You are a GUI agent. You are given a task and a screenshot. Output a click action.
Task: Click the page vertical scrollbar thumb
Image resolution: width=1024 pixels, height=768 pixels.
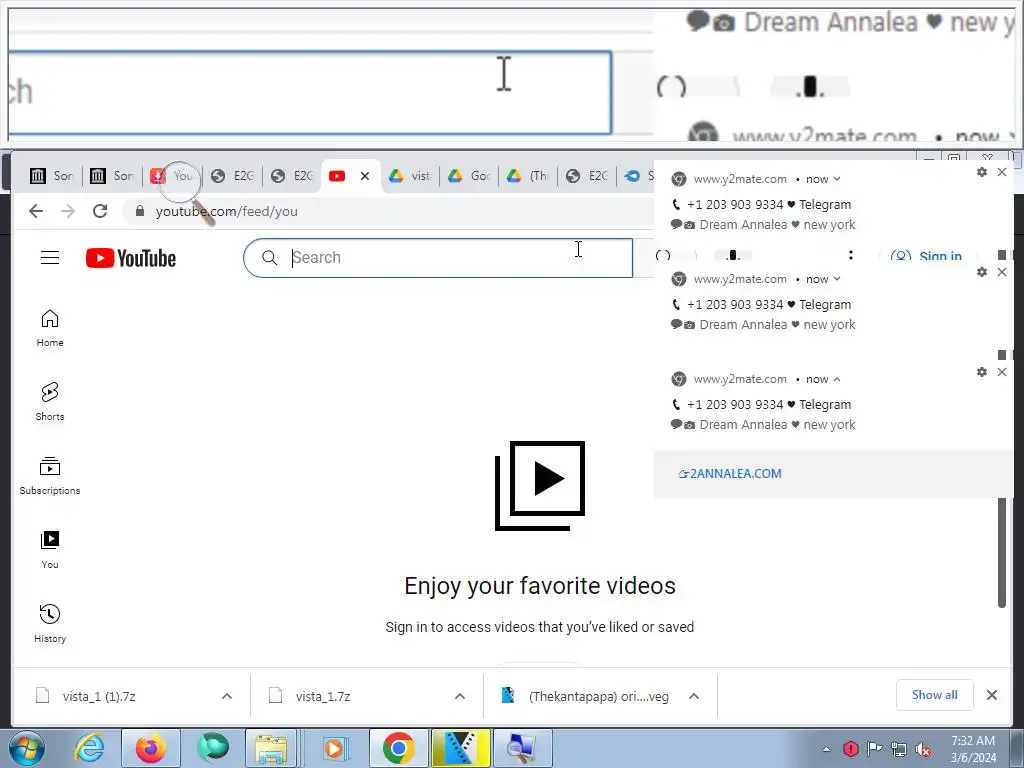(x=1002, y=552)
